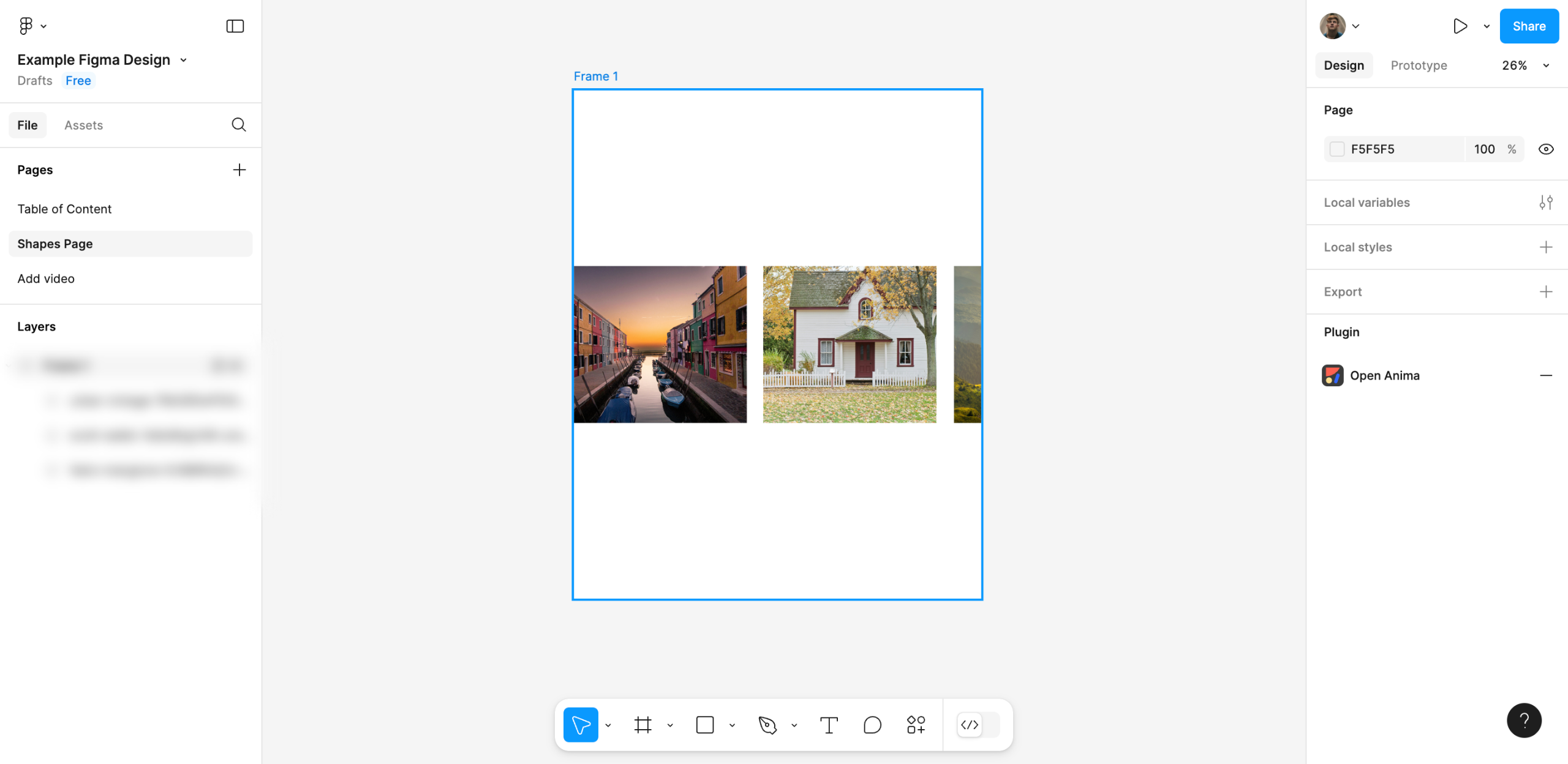Select the Rectangle shape tool
This screenshot has width=1568, height=764.
[x=705, y=725]
